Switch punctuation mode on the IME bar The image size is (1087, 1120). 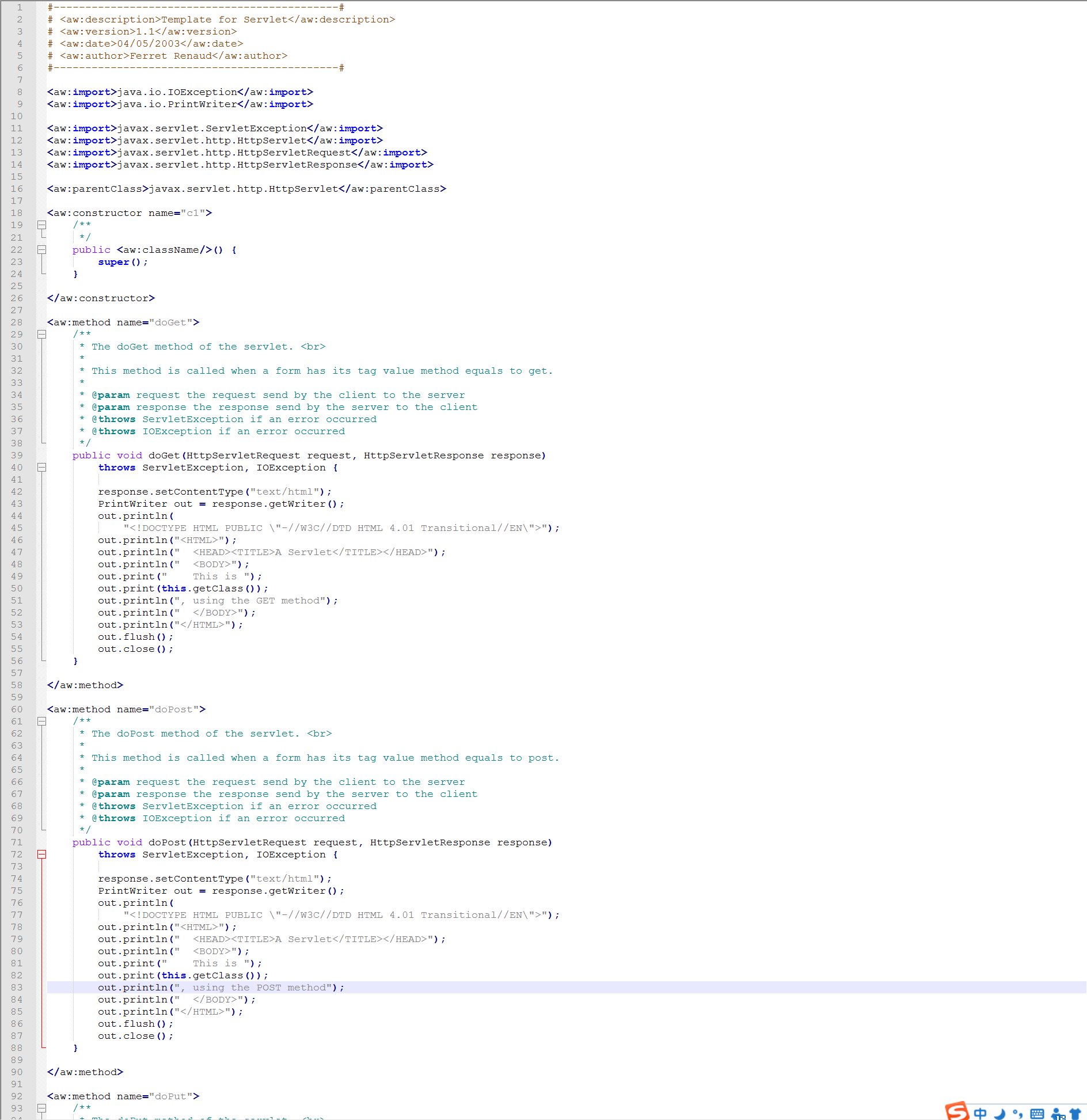pos(1018,1114)
